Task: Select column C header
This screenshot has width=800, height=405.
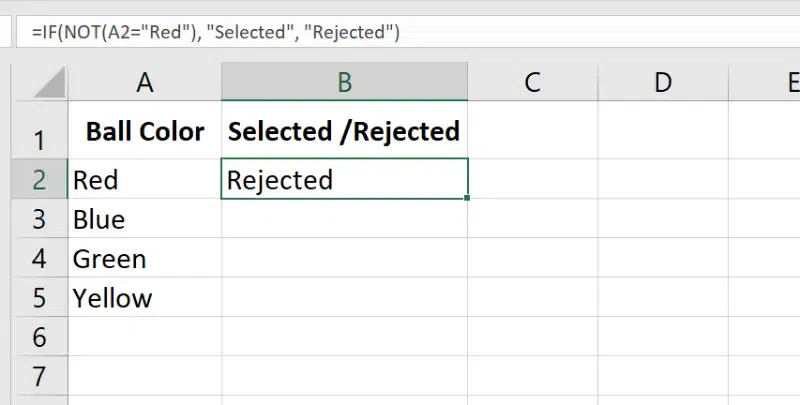Action: (x=532, y=83)
